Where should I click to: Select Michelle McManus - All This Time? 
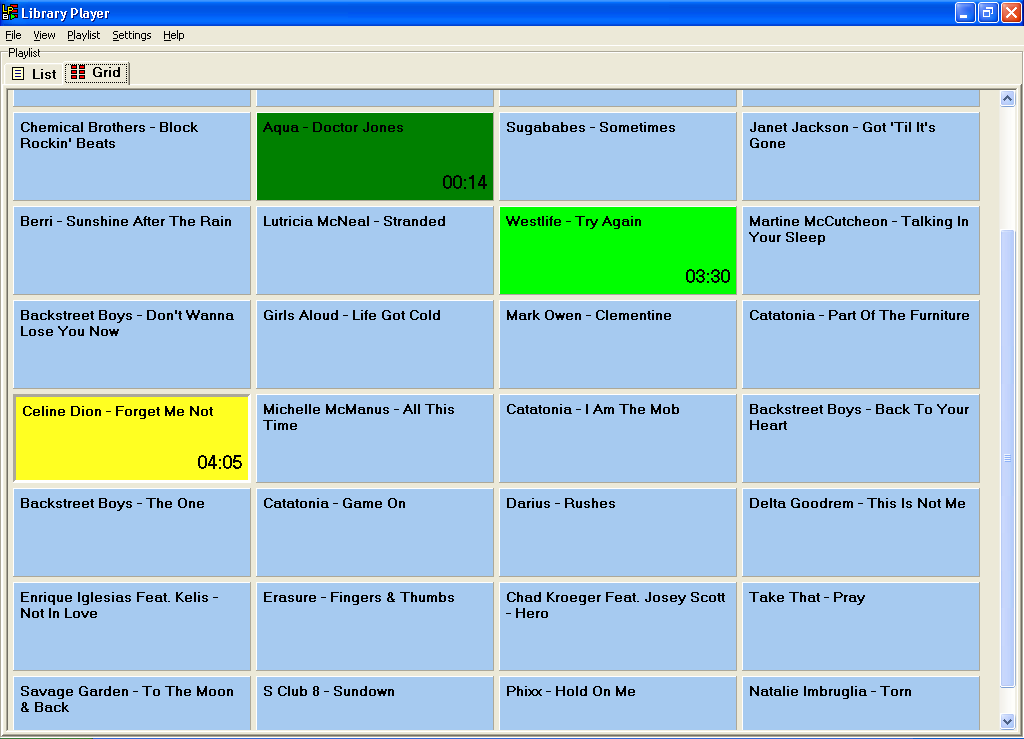375,439
